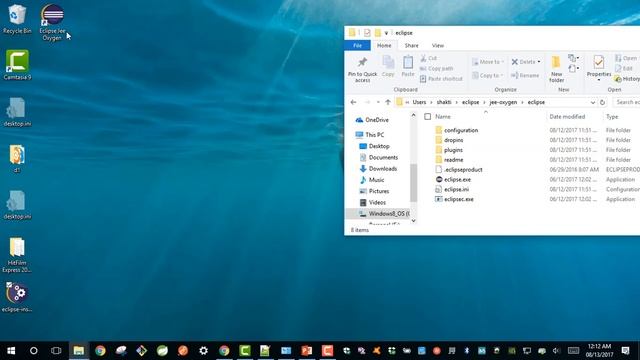
Task: Open the Recycle Bin desktop icon
Action: point(17,19)
